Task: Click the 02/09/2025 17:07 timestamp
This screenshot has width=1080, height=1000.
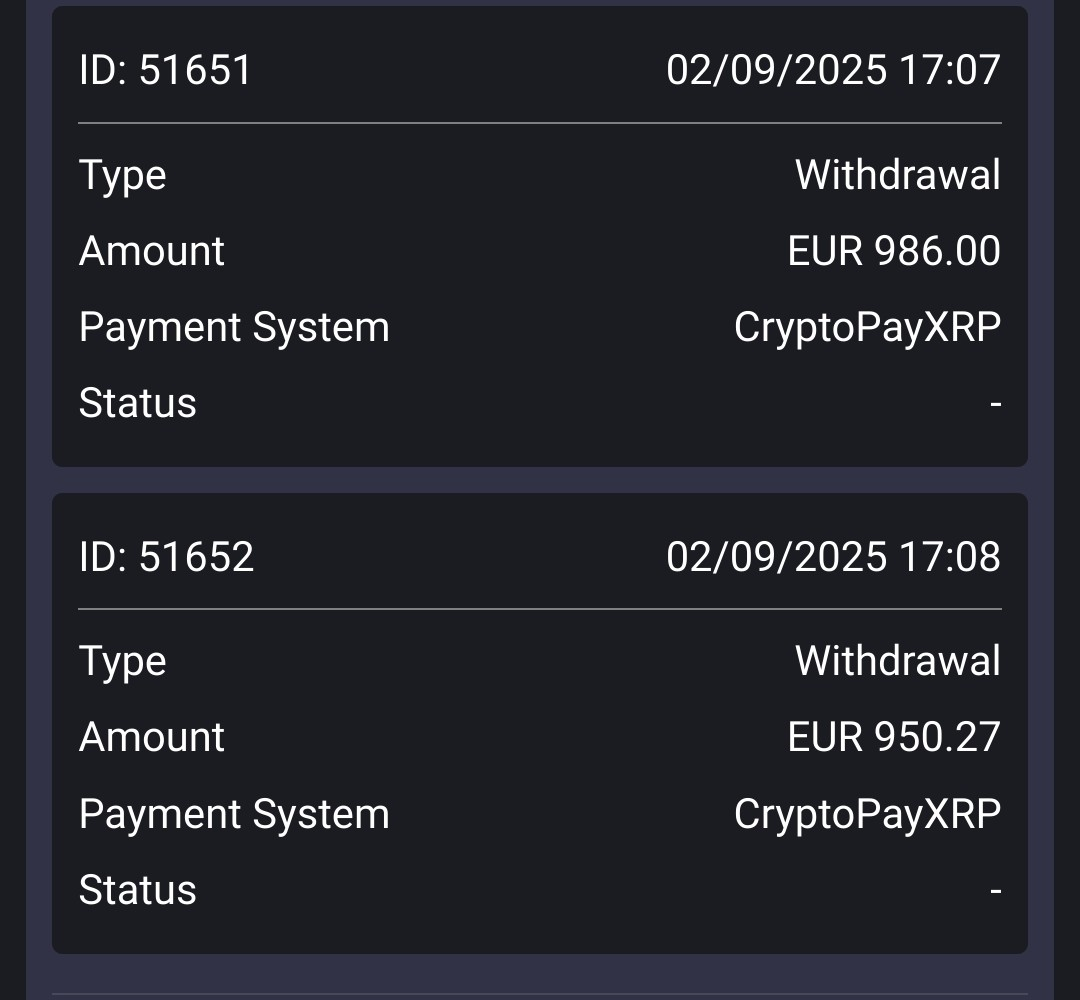Action: [x=833, y=71]
